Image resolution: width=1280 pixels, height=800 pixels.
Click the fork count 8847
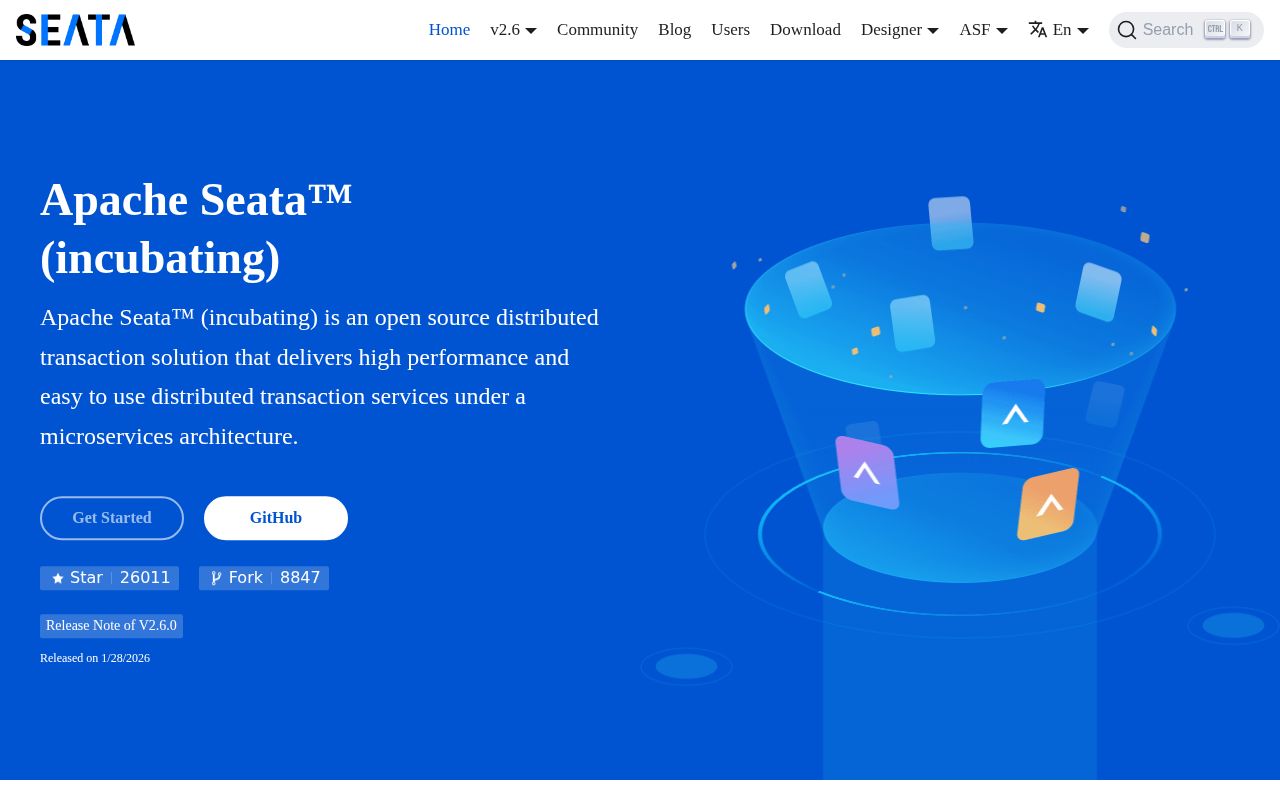coord(300,578)
